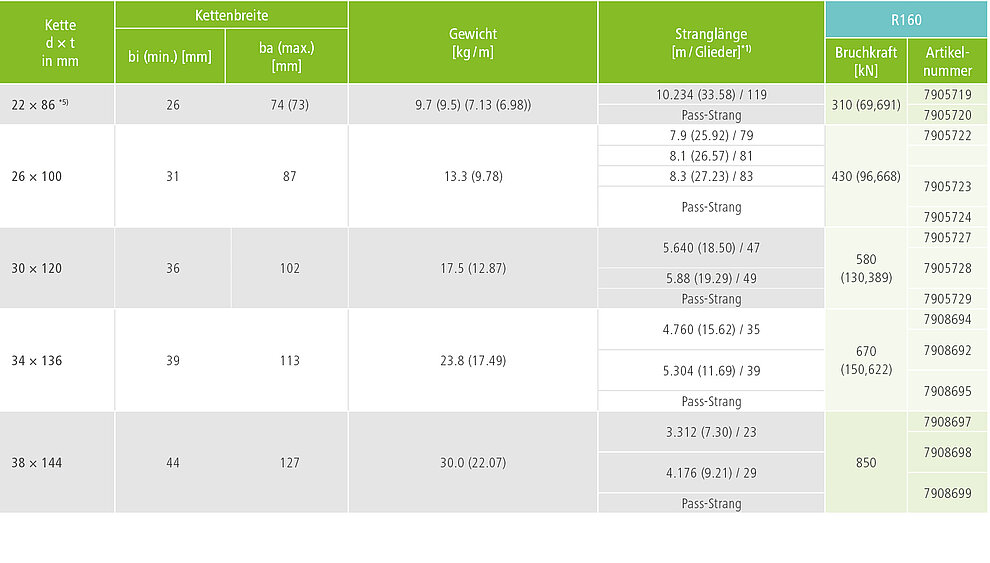
Task: Click the 13.3 (9.78) weight cell
Action: pos(473,177)
